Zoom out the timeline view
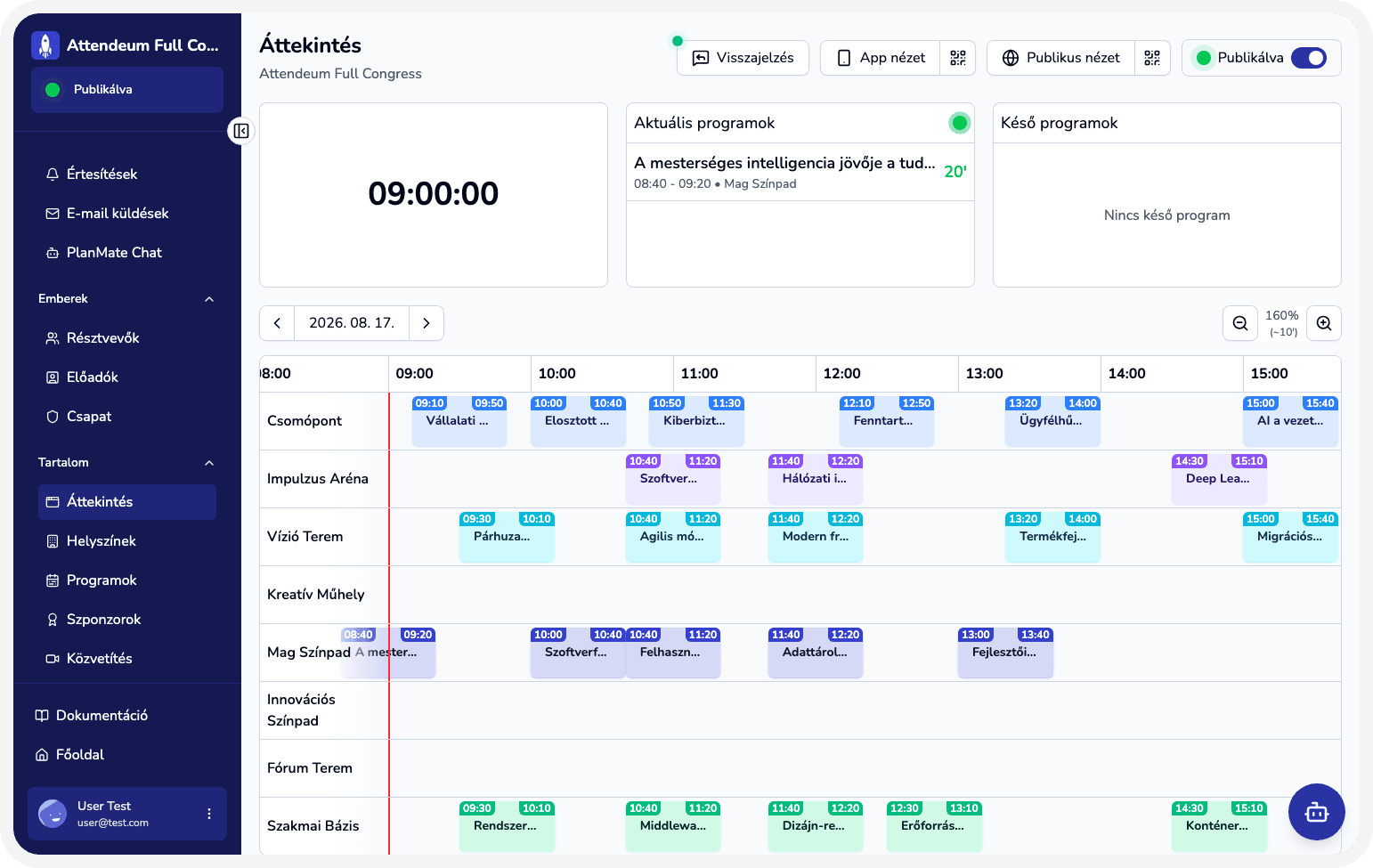This screenshot has height=868, width=1373. (1240, 323)
